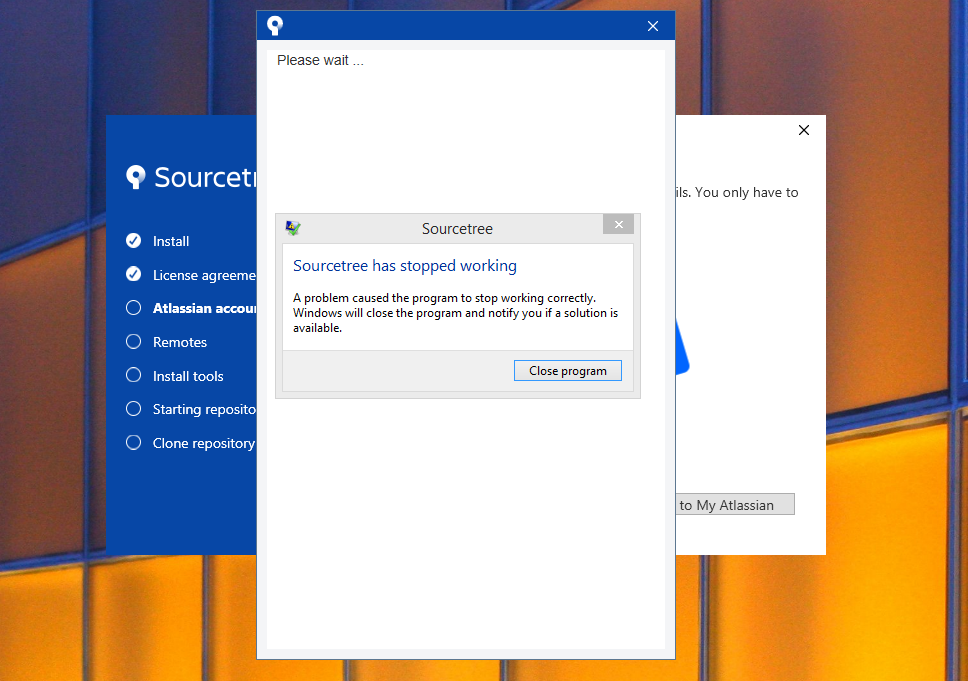Click the Starting repository step label
This screenshot has height=681, width=968.
tap(204, 409)
